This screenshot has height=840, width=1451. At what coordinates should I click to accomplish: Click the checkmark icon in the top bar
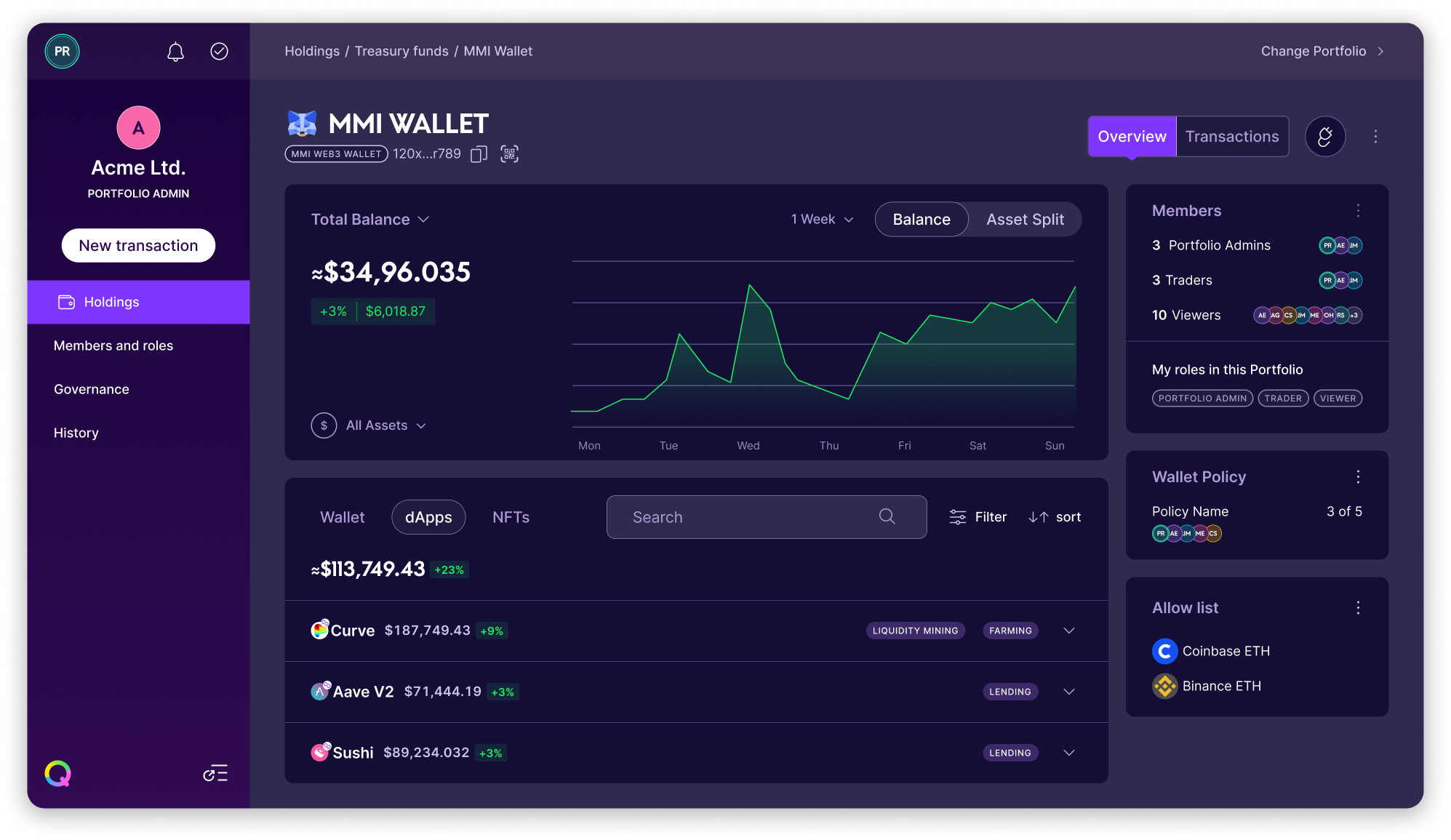(219, 51)
